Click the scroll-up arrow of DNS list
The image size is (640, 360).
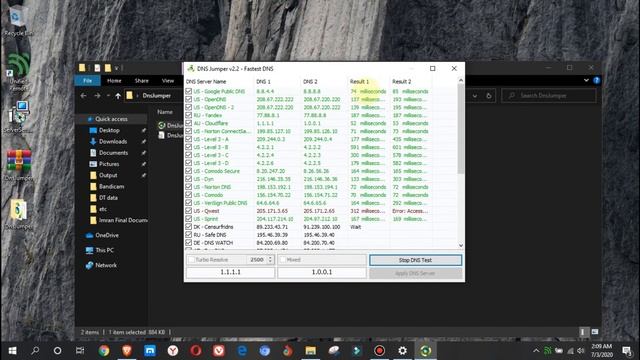(461, 80)
